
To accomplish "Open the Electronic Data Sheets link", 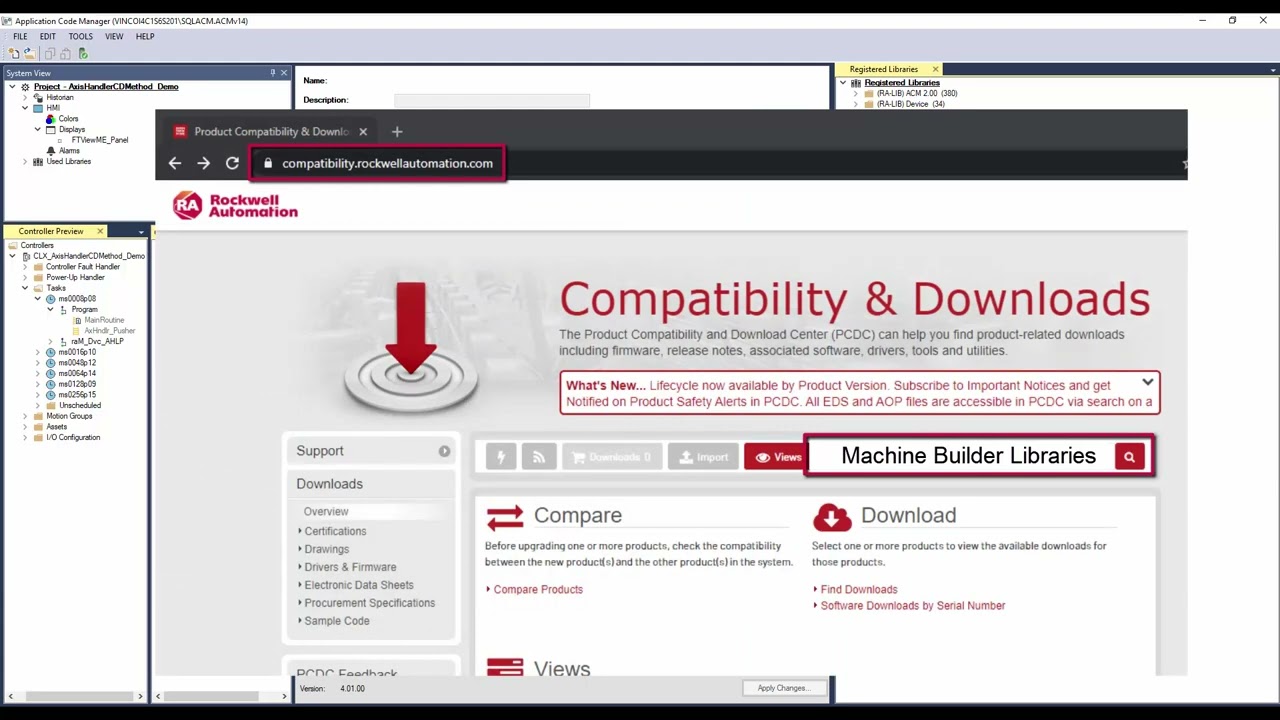I will point(359,585).
